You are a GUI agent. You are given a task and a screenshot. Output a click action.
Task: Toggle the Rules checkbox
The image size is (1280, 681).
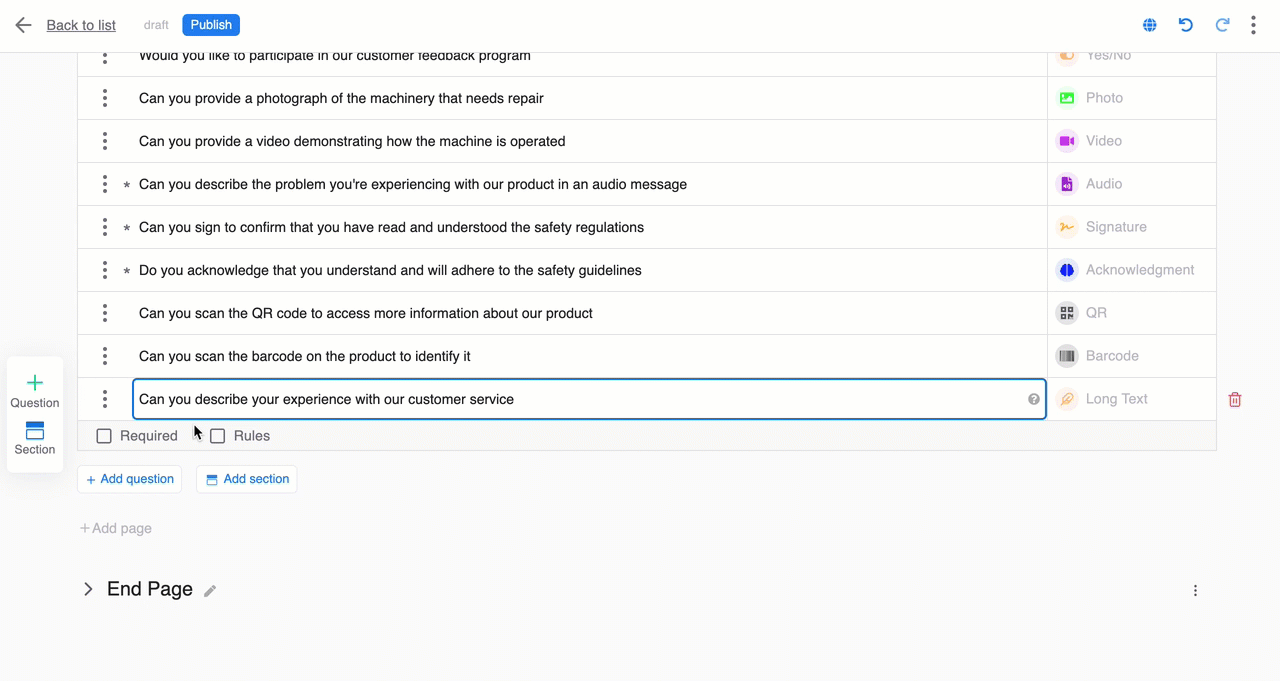(x=218, y=436)
